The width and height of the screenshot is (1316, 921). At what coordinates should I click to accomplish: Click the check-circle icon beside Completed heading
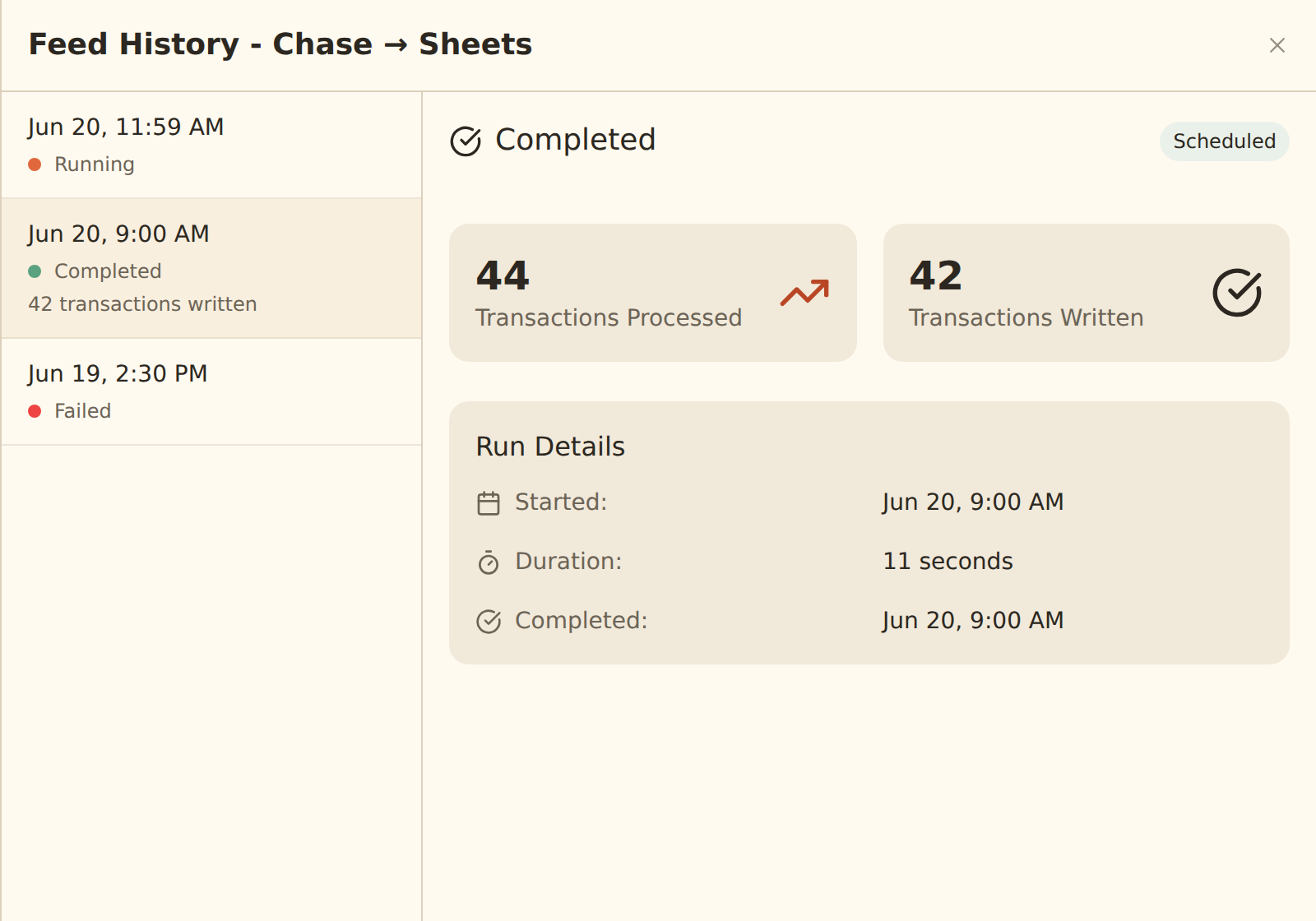pyautogui.click(x=466, y=141)
